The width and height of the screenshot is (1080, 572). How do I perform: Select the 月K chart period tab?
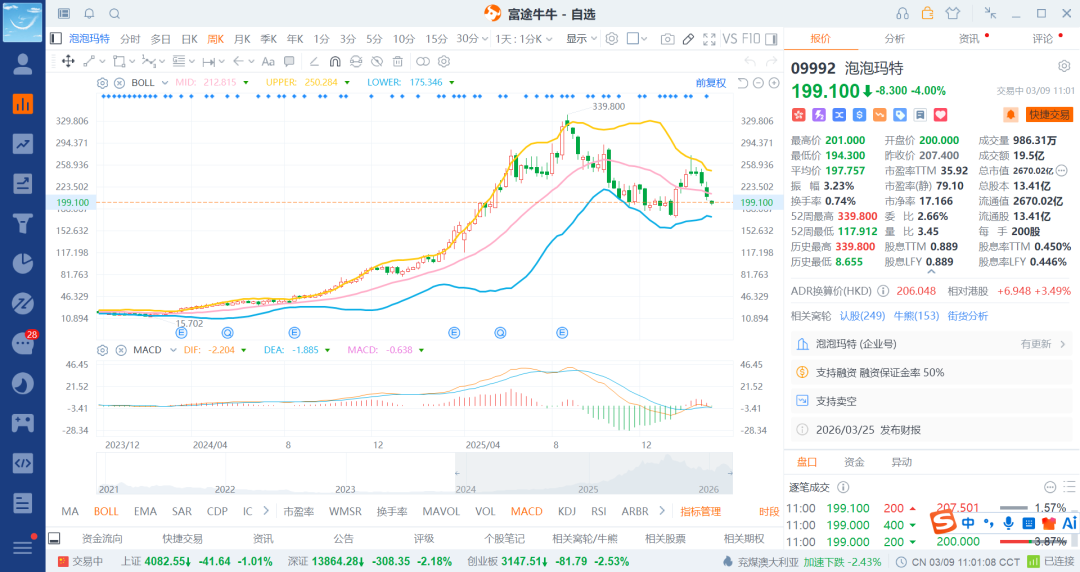point(242,39)
